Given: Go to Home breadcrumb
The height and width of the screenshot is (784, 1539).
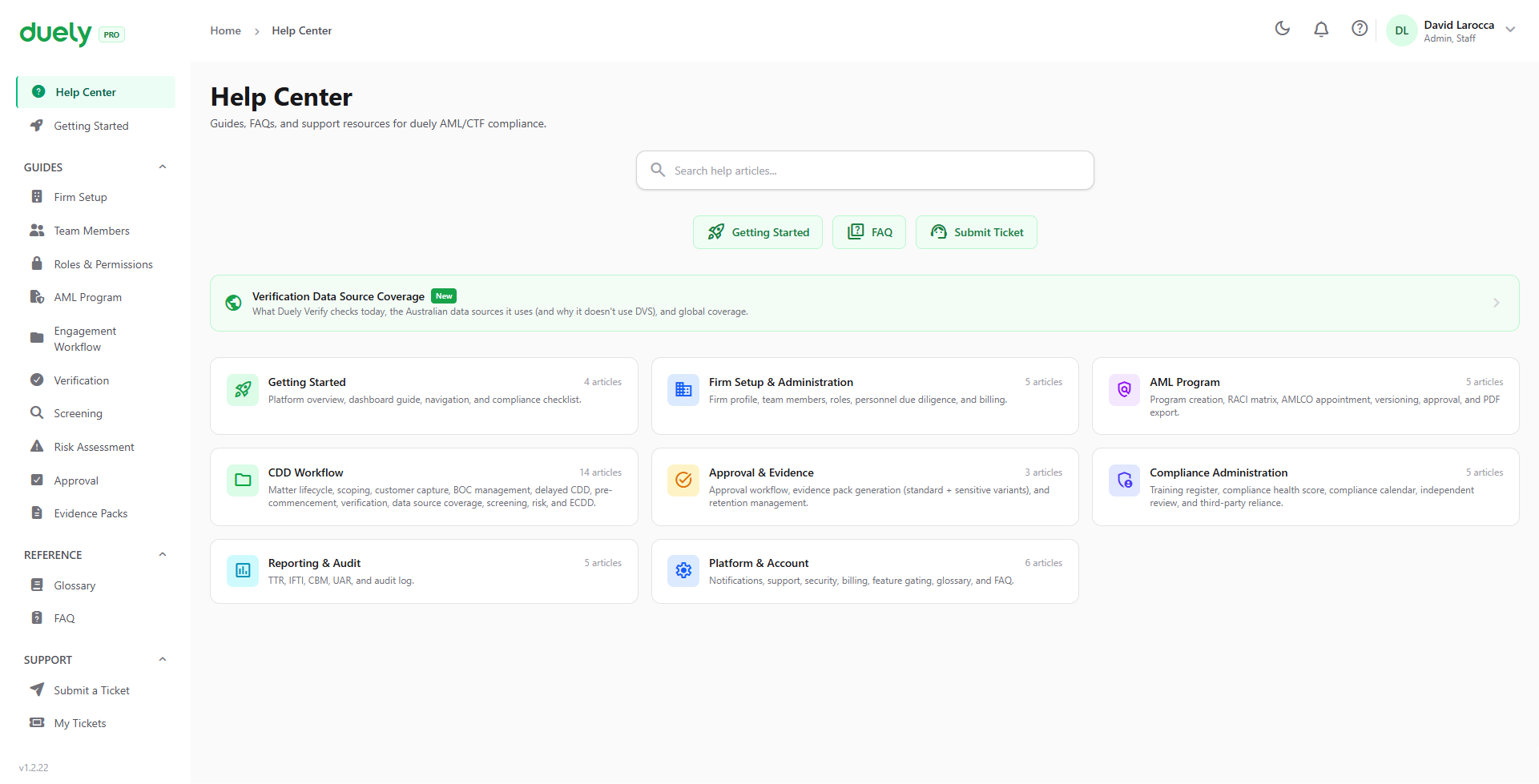Looking at the screenshot, I should tap(226, 30).
